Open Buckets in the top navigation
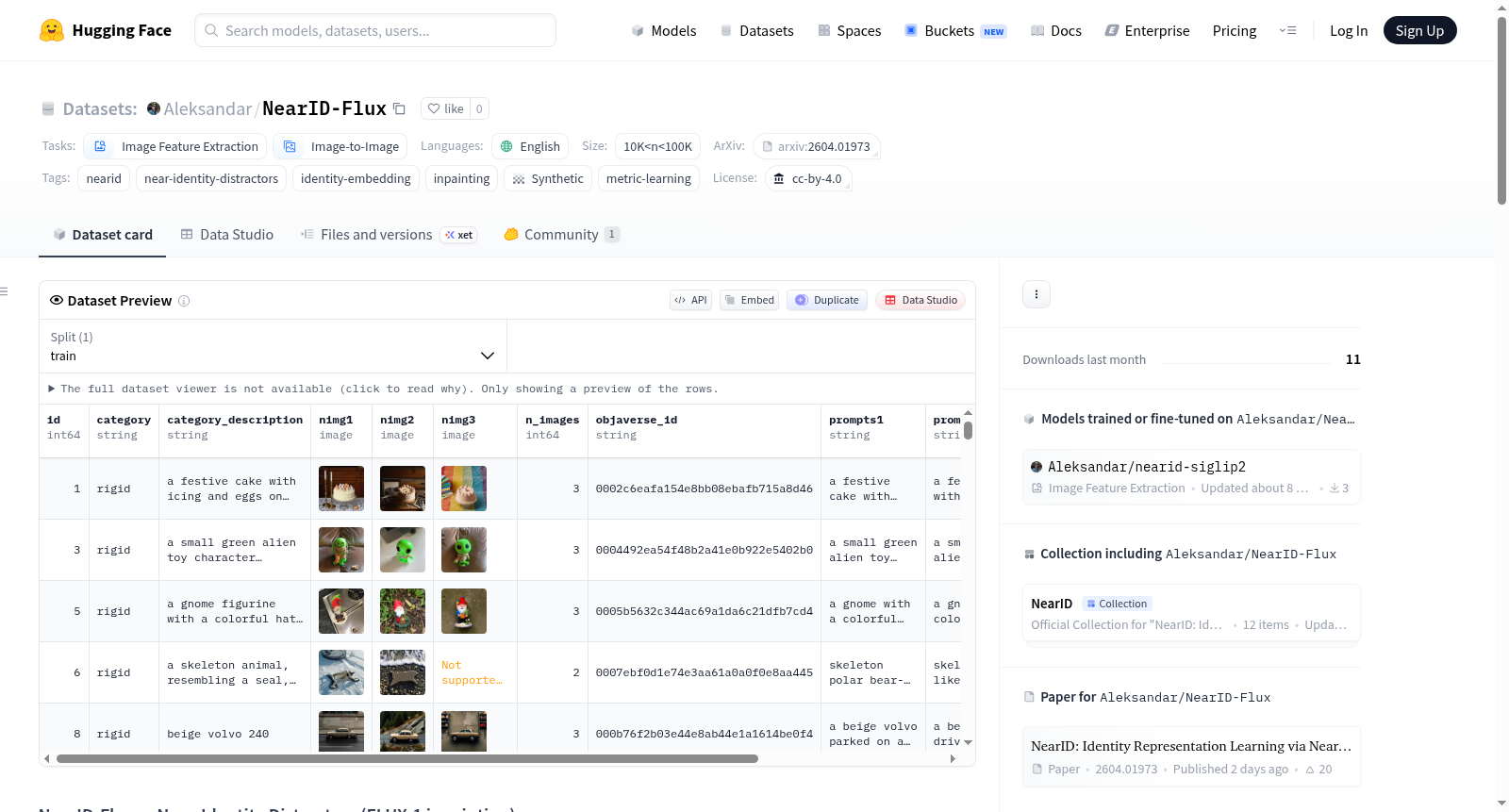 click(x=956, y=31)
